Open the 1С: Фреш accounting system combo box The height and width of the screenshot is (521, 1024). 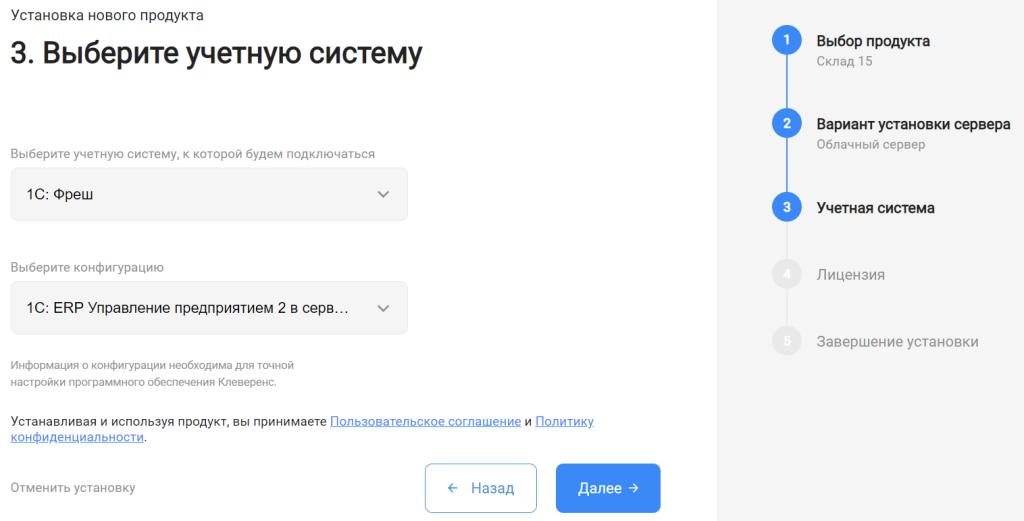click(x=209, y=195)
